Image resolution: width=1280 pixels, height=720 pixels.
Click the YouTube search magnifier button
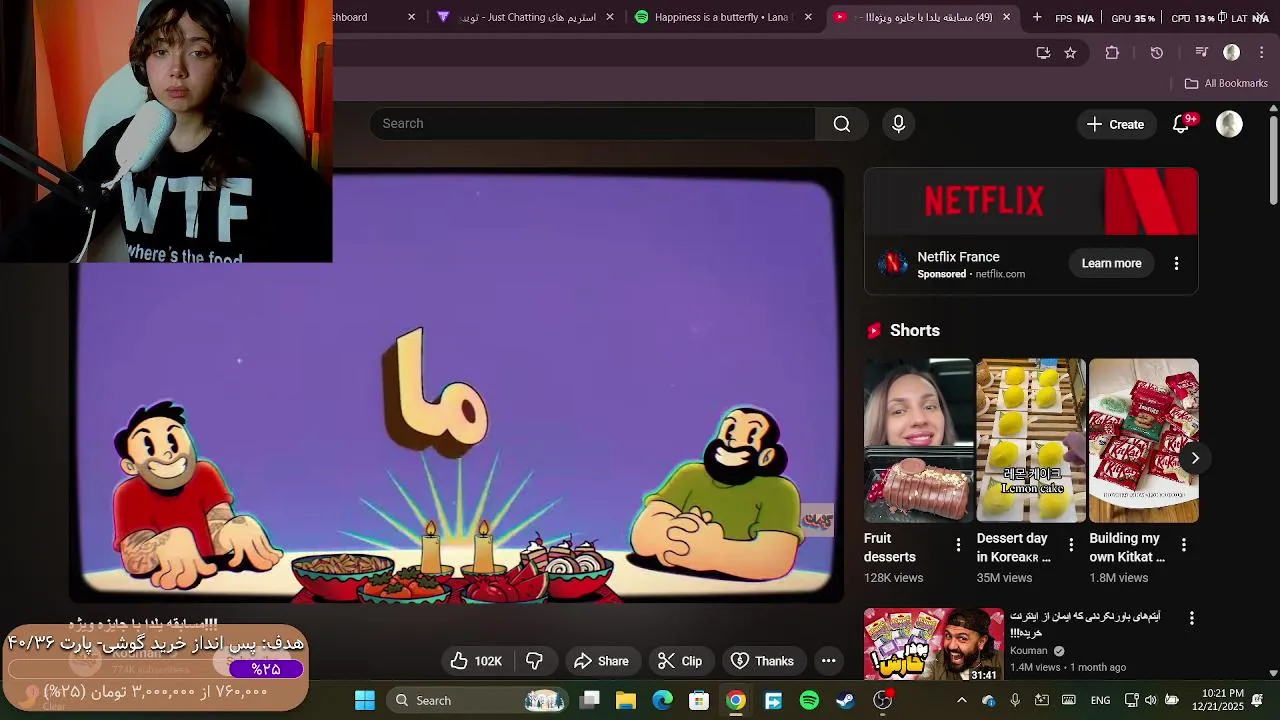point(842,124)
